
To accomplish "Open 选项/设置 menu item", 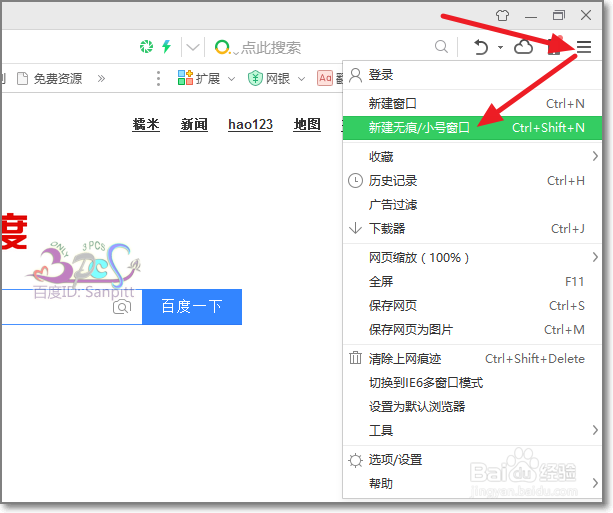I will (x=472, y=459).
